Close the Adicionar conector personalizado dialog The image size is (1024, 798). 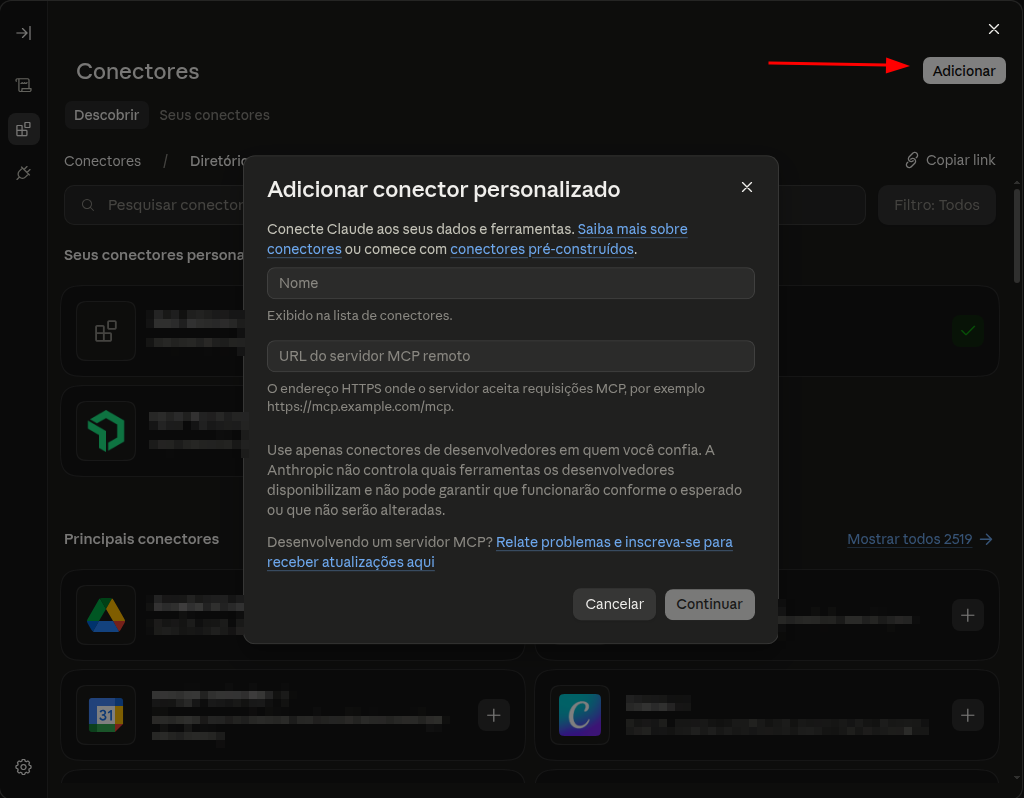tap(746, 187)
